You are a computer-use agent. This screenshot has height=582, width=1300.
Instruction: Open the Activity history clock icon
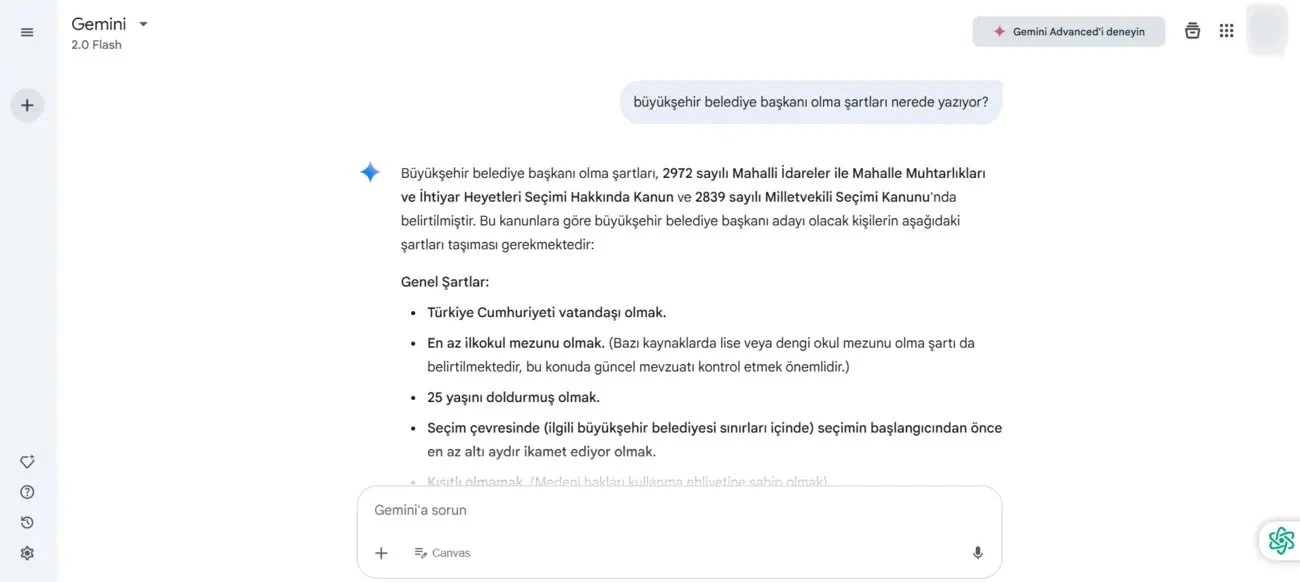click(27, 522)
